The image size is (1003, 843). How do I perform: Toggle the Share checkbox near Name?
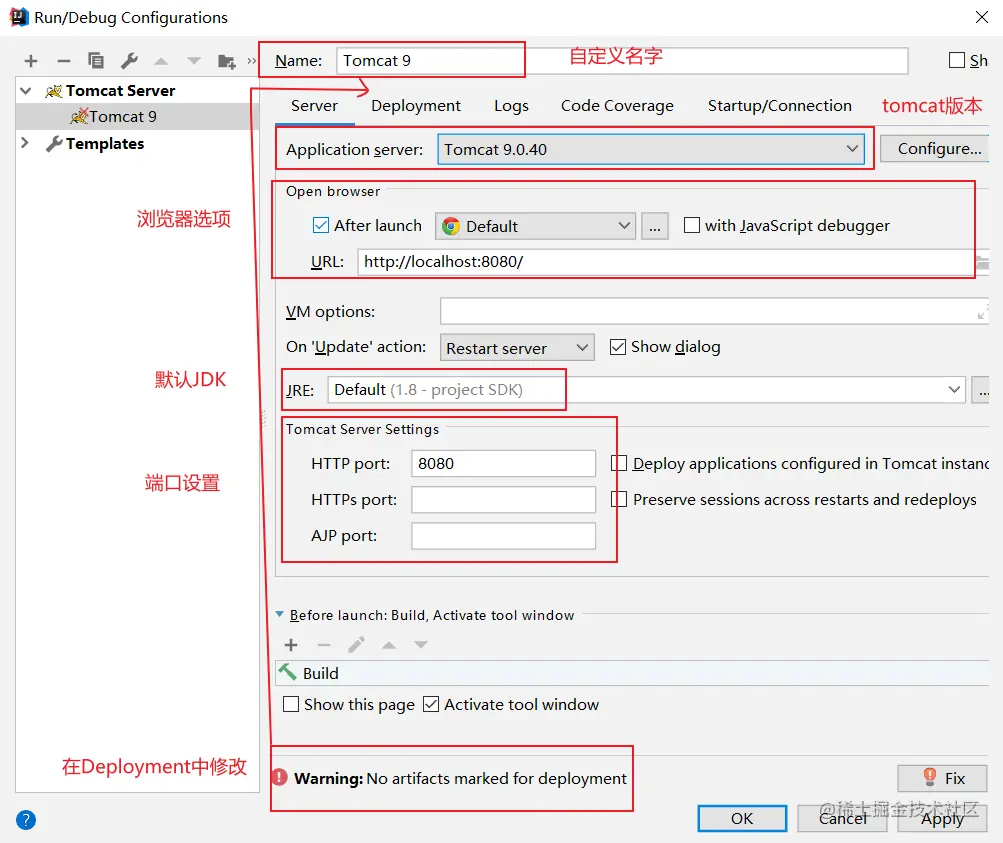click(957, 61)
